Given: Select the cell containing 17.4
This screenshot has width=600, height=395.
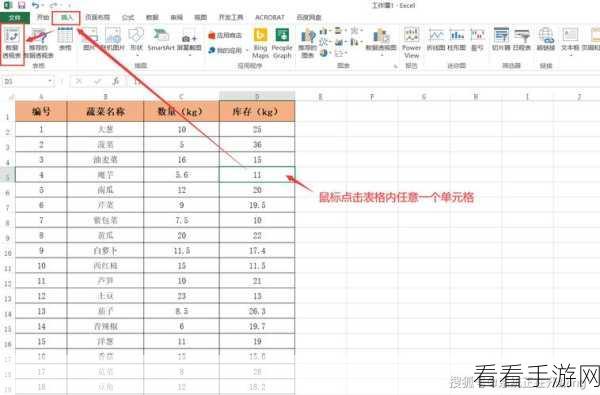Looking at the screenshot, I should pyautogui.click(x=257, y=251).
